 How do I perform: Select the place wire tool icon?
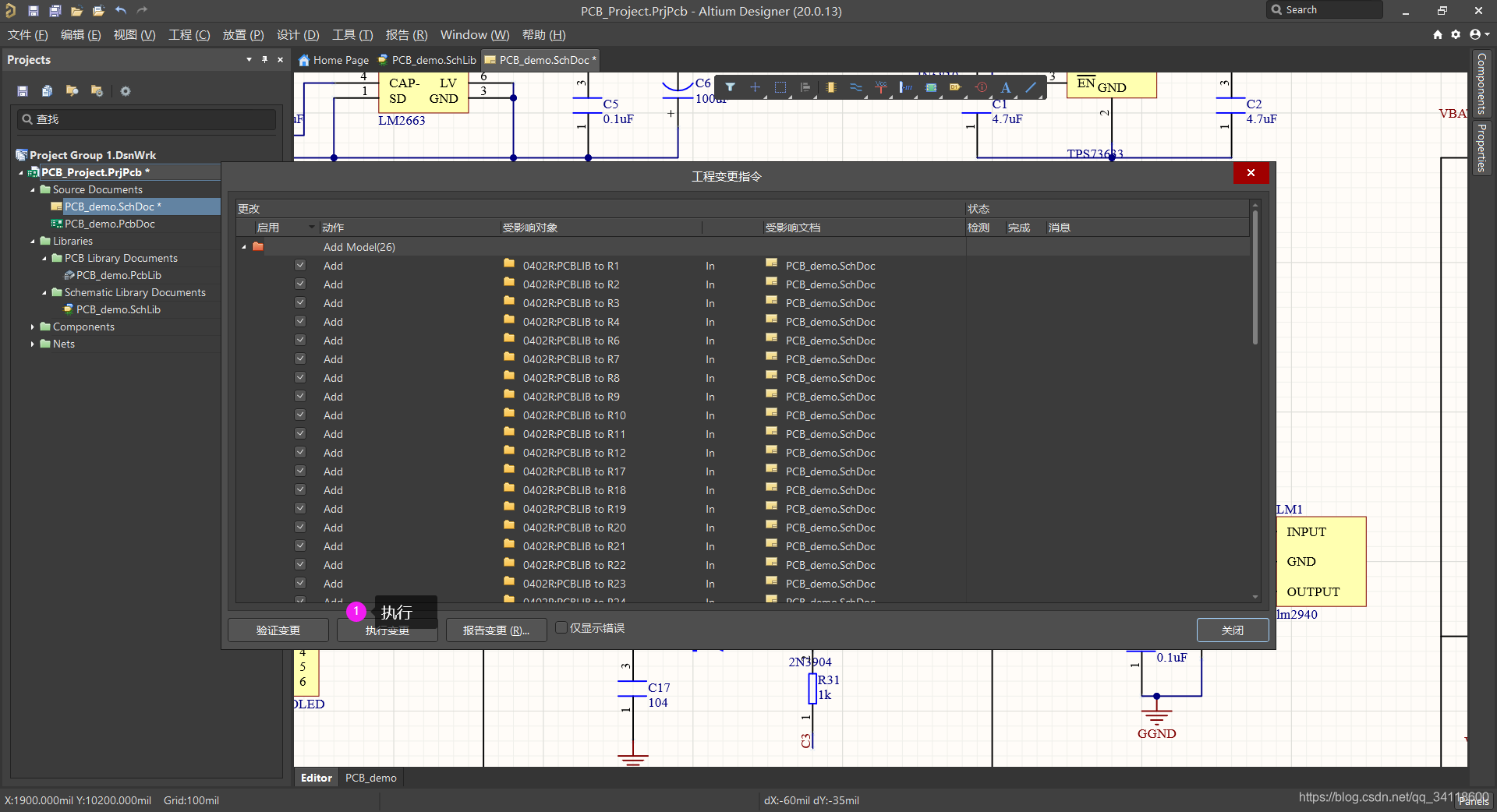(x=856, y=87)
